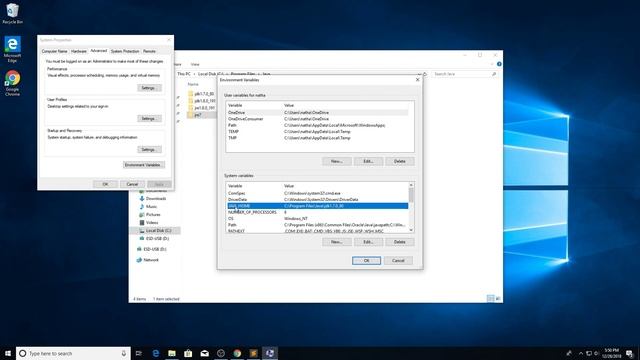Launch Edge from the taskbar

[156, 353]
